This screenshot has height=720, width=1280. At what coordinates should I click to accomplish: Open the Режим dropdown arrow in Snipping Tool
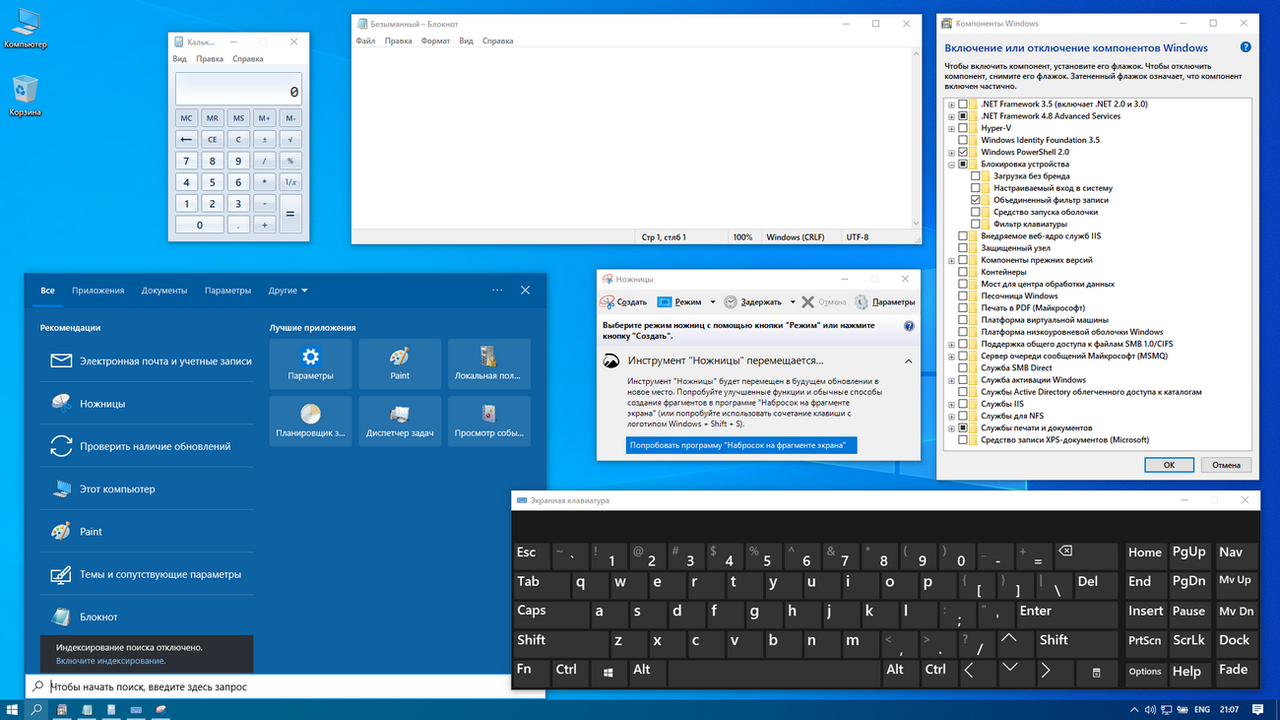click(713, 301)
